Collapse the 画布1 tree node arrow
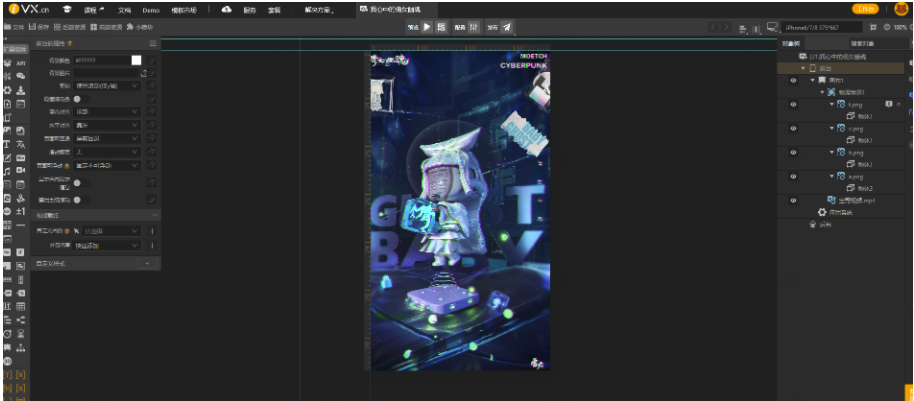Image resolution: width=914 pixels, height=401 pixels. (812, 80)
